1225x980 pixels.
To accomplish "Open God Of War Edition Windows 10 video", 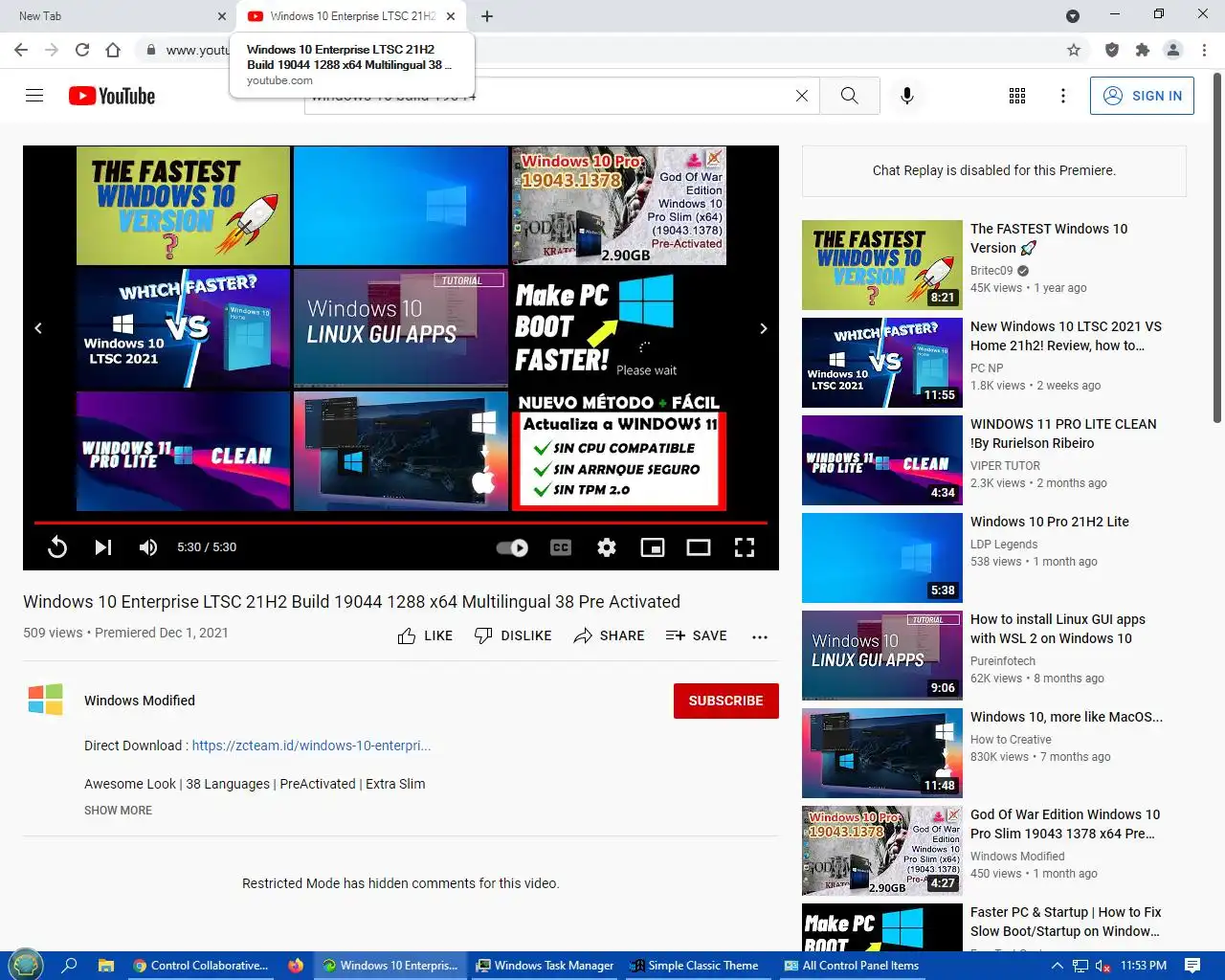I will [1065, 824].
